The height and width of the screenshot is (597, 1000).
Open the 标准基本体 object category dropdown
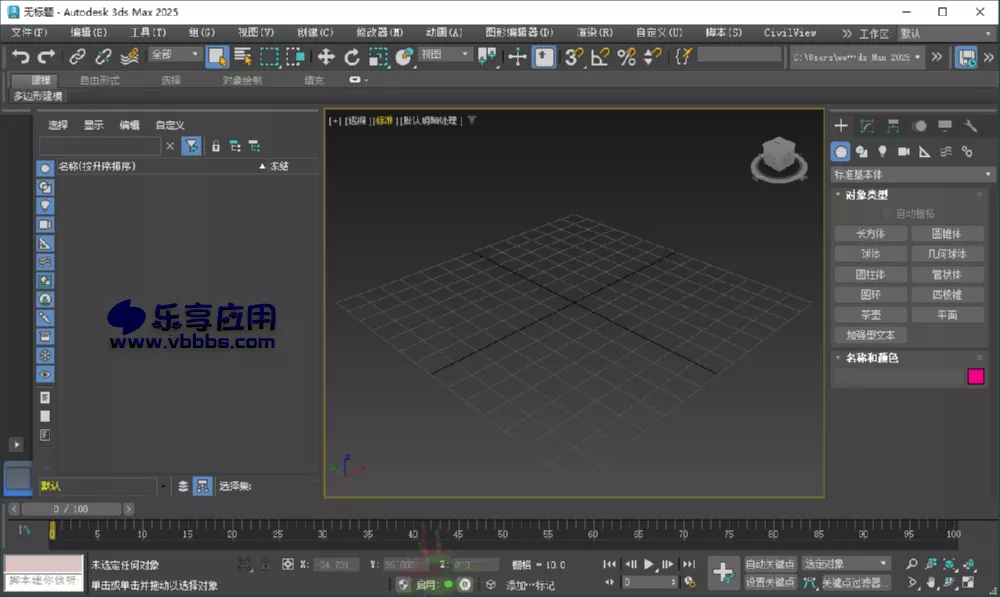point(912,174)
